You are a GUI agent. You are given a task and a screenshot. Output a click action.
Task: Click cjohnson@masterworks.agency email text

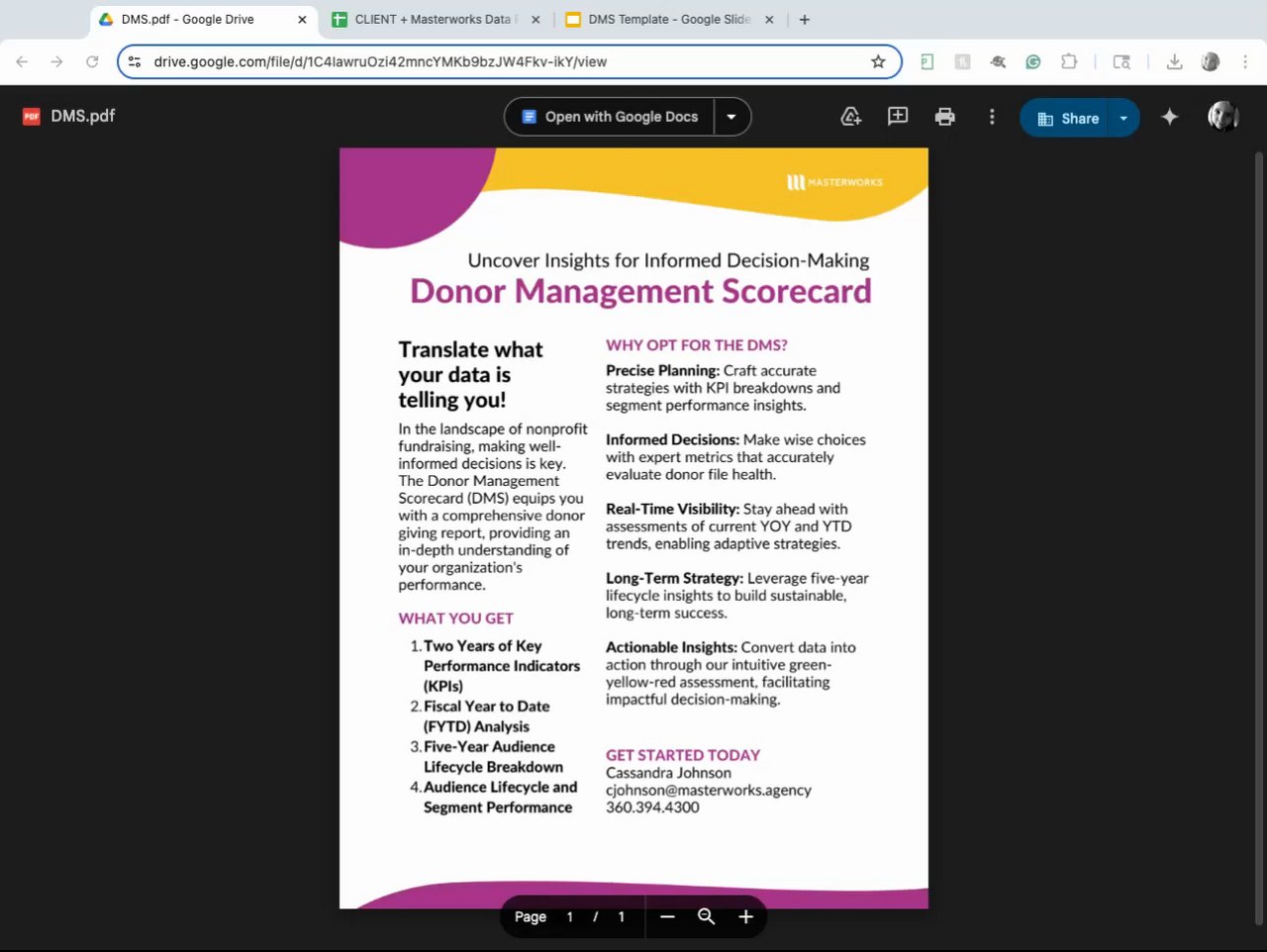tap(709, 790)
